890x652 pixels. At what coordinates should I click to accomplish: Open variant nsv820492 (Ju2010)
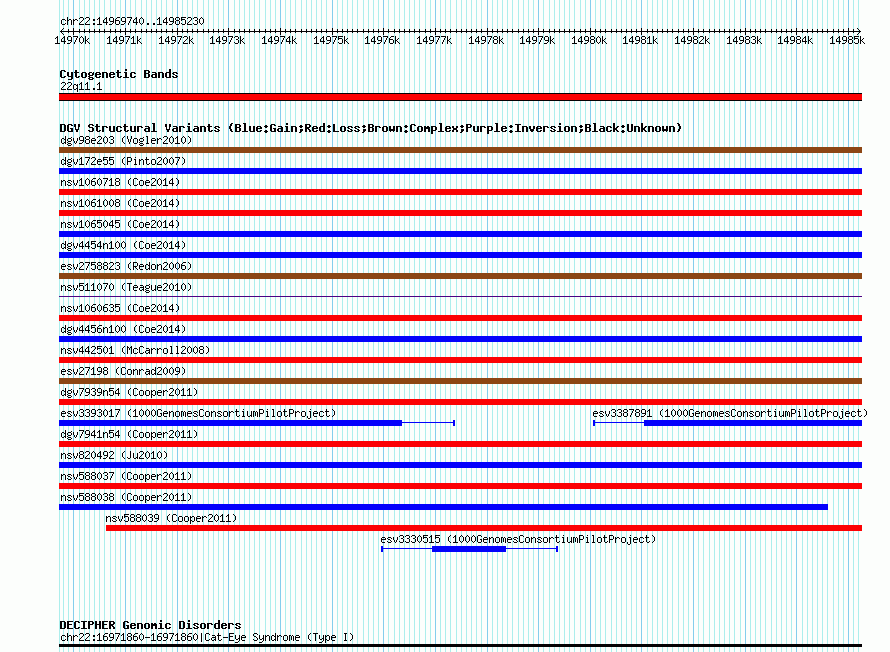(x=114, y=455)
